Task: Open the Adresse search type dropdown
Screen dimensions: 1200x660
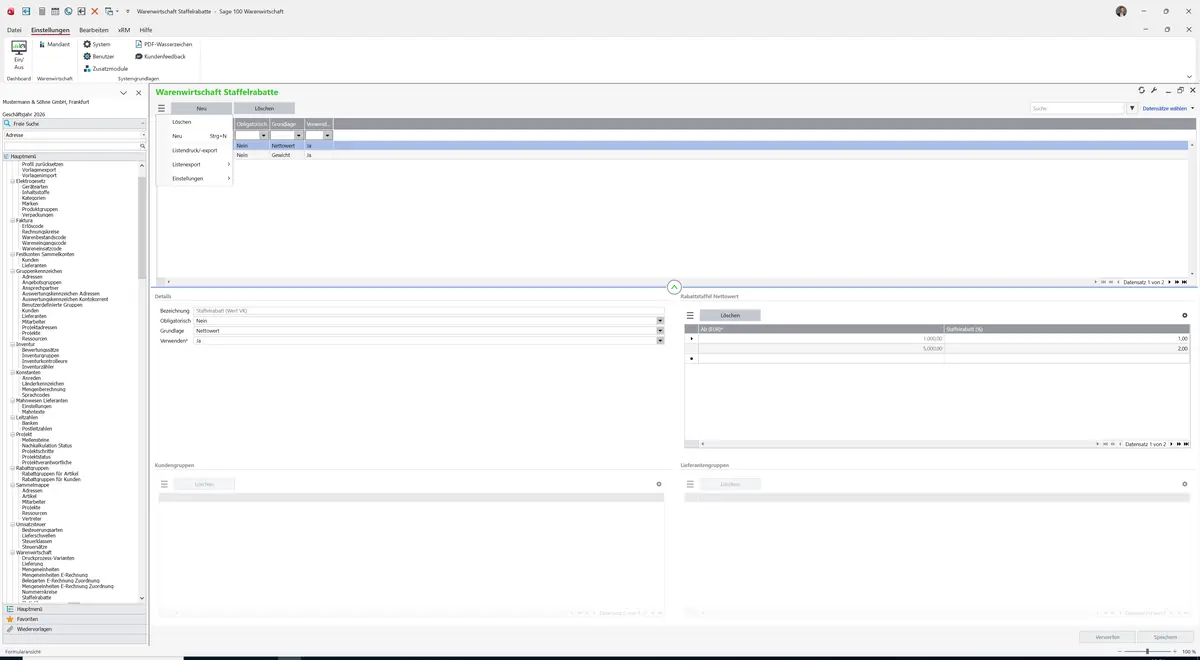Action: click(143, 135)
